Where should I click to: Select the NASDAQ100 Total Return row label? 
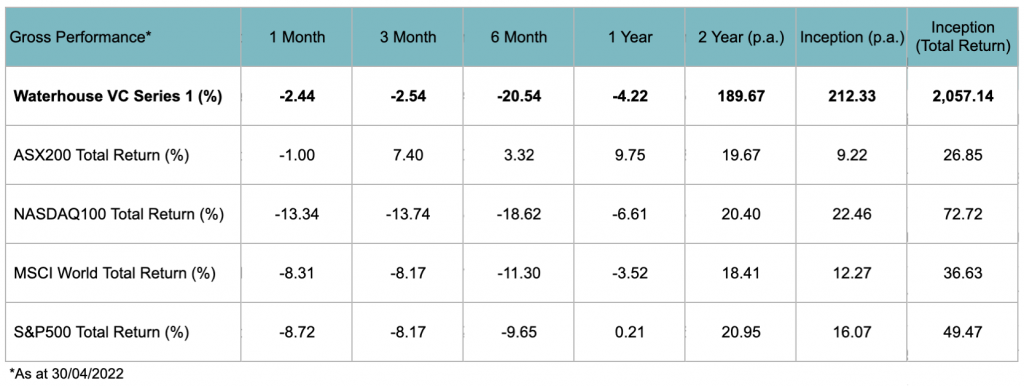118,214
